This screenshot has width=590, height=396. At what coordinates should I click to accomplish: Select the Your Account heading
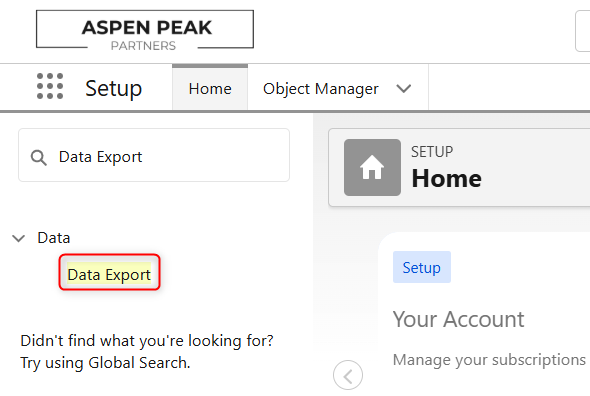[x=458, y=320]
